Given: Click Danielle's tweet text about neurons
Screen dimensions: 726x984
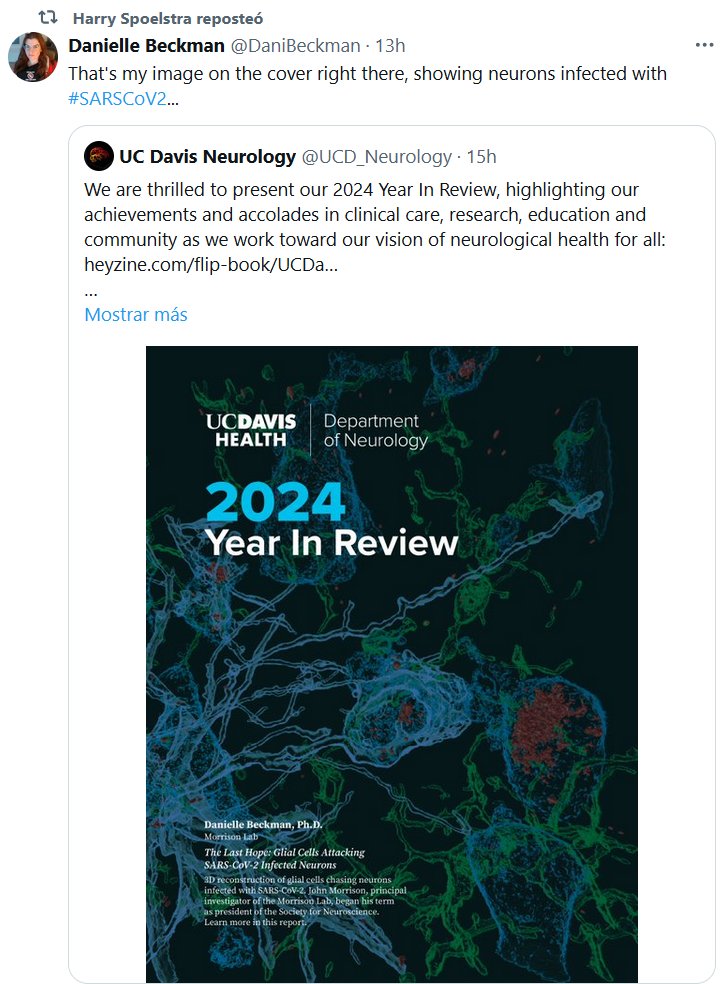Looking at the screenshot, I should point(367,74).
